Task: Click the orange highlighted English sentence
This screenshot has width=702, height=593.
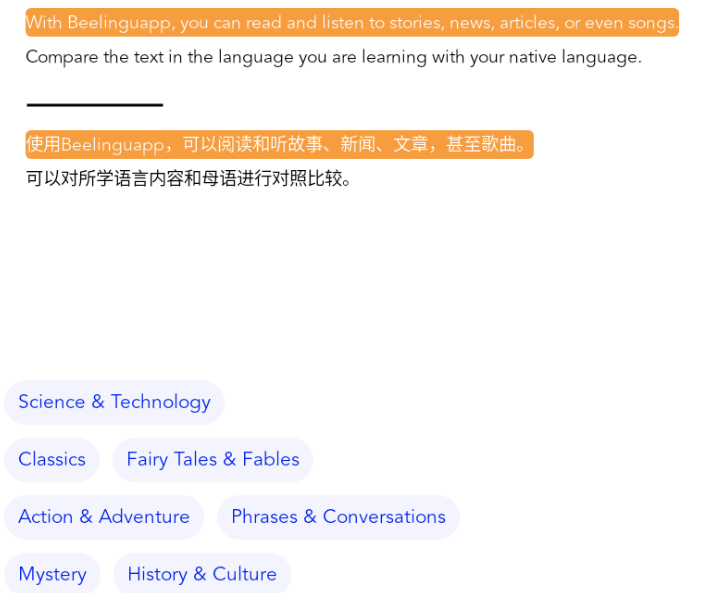Action: [x=352, y=23]
